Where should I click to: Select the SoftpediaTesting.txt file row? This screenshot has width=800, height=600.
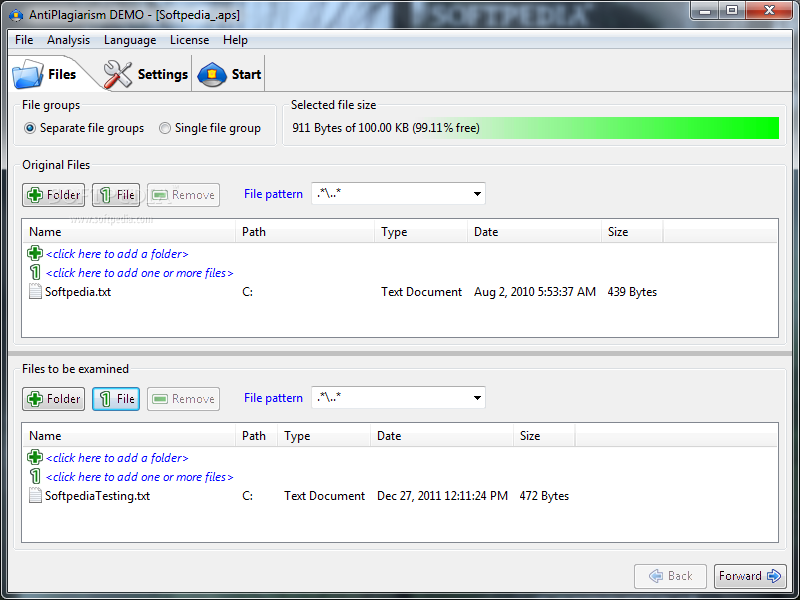click(400, 496)
